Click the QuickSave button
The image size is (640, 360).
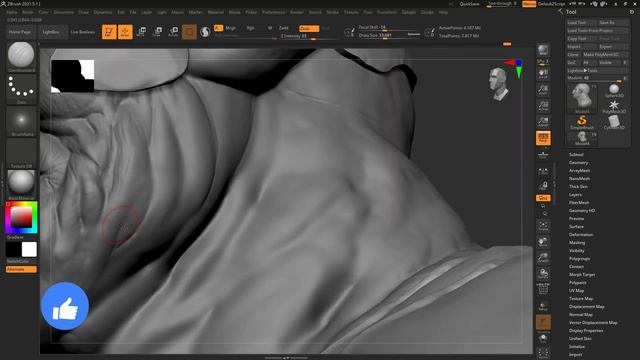[x=469, y=4]
